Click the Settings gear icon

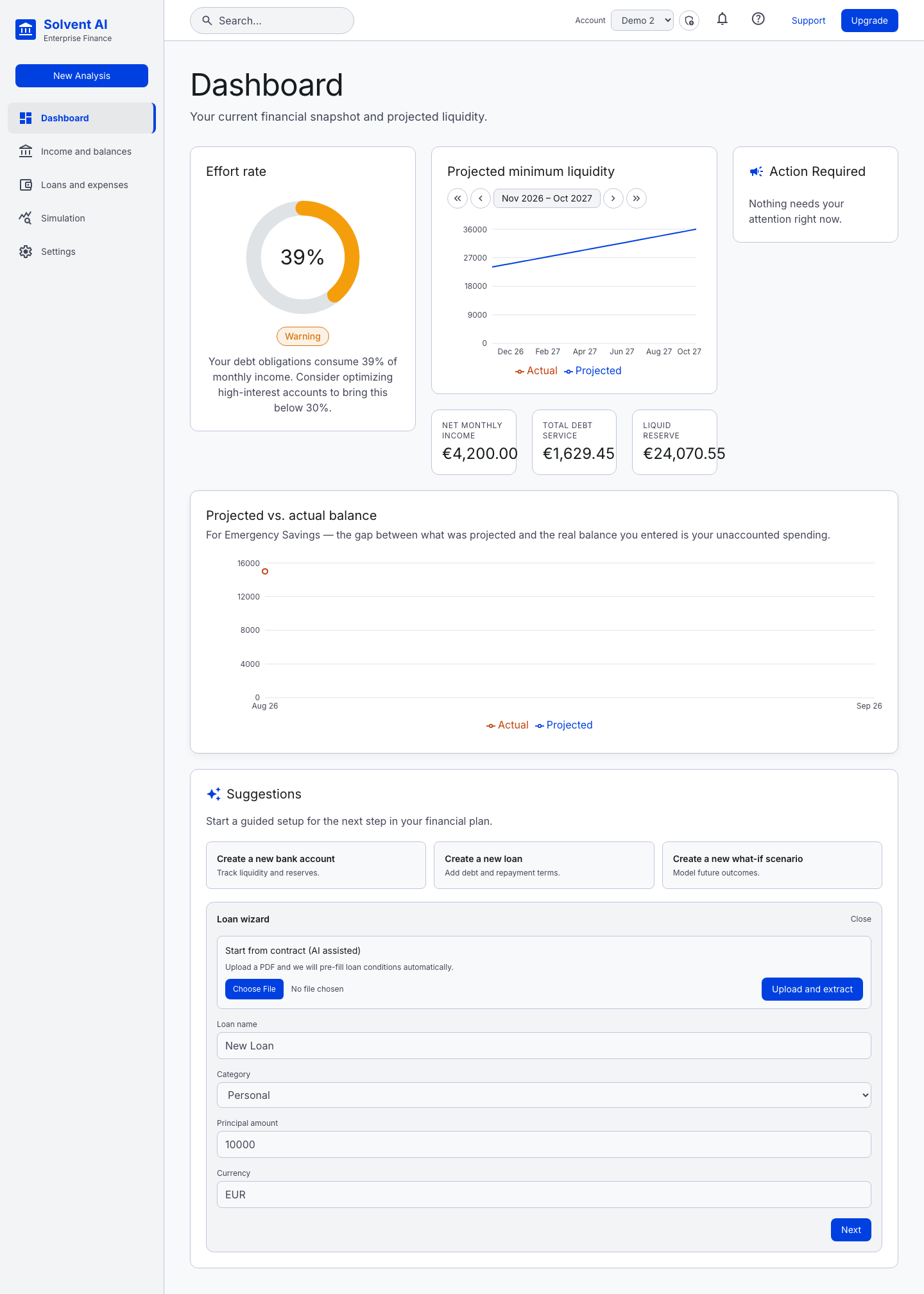point(26,252)
